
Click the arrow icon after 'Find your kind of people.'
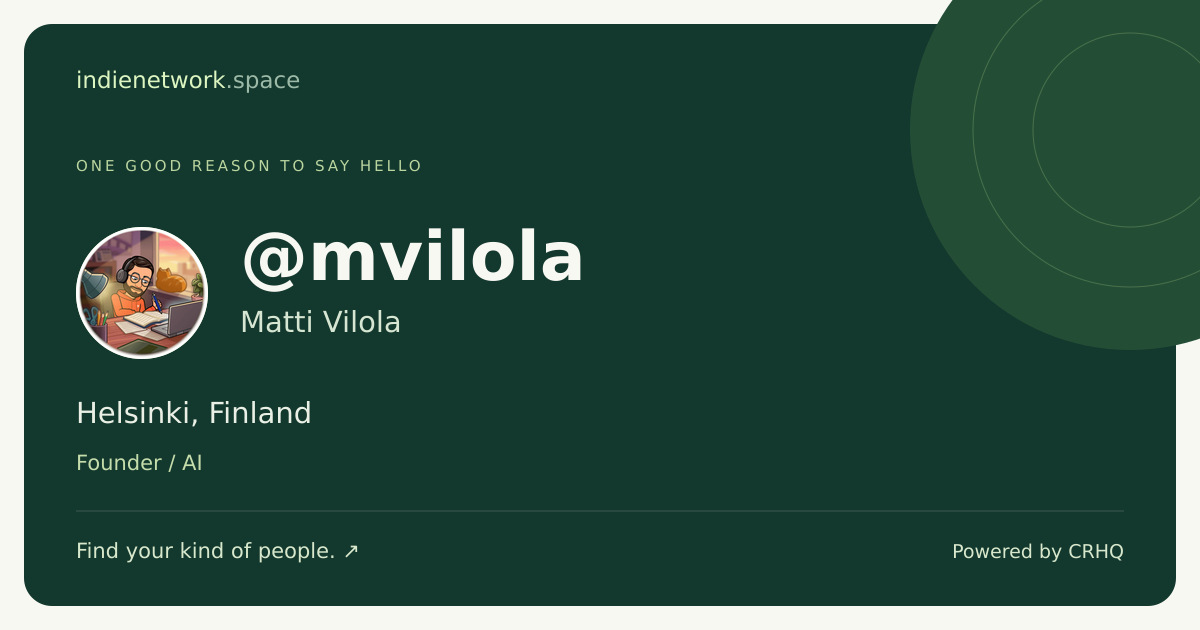point(351,551)
